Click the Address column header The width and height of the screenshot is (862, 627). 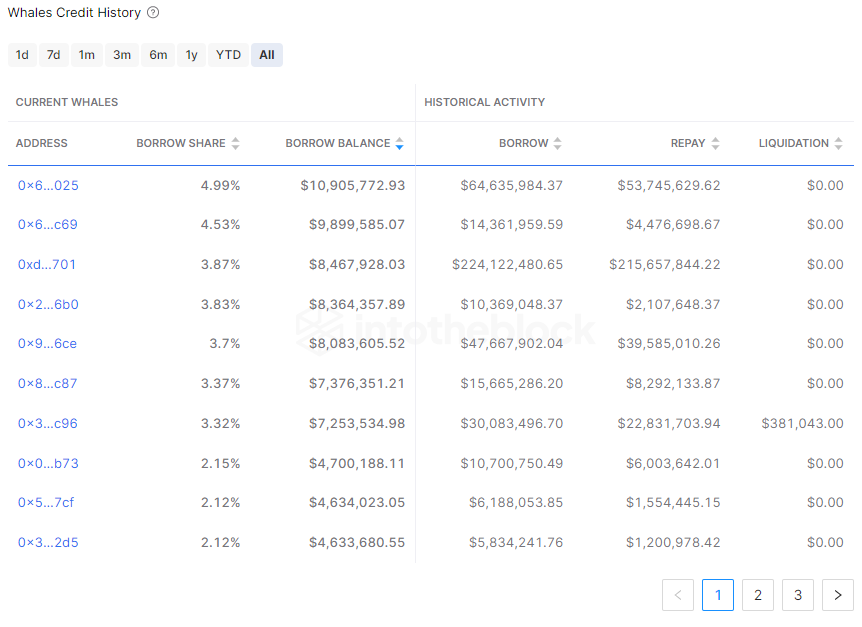pyautogui.click(x=42, y=143)
